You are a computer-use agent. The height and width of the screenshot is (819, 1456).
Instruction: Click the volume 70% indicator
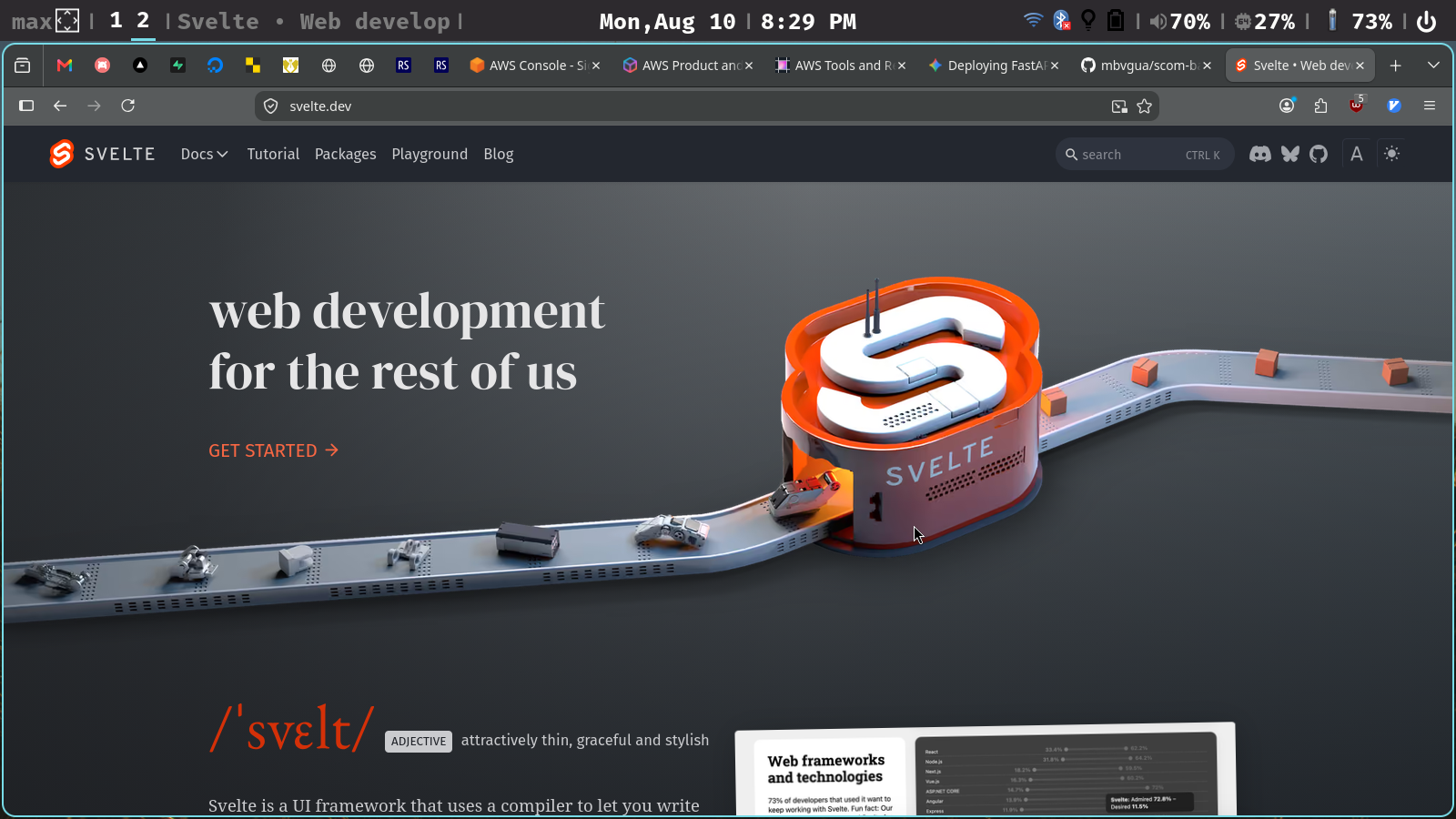(1179, 21)
